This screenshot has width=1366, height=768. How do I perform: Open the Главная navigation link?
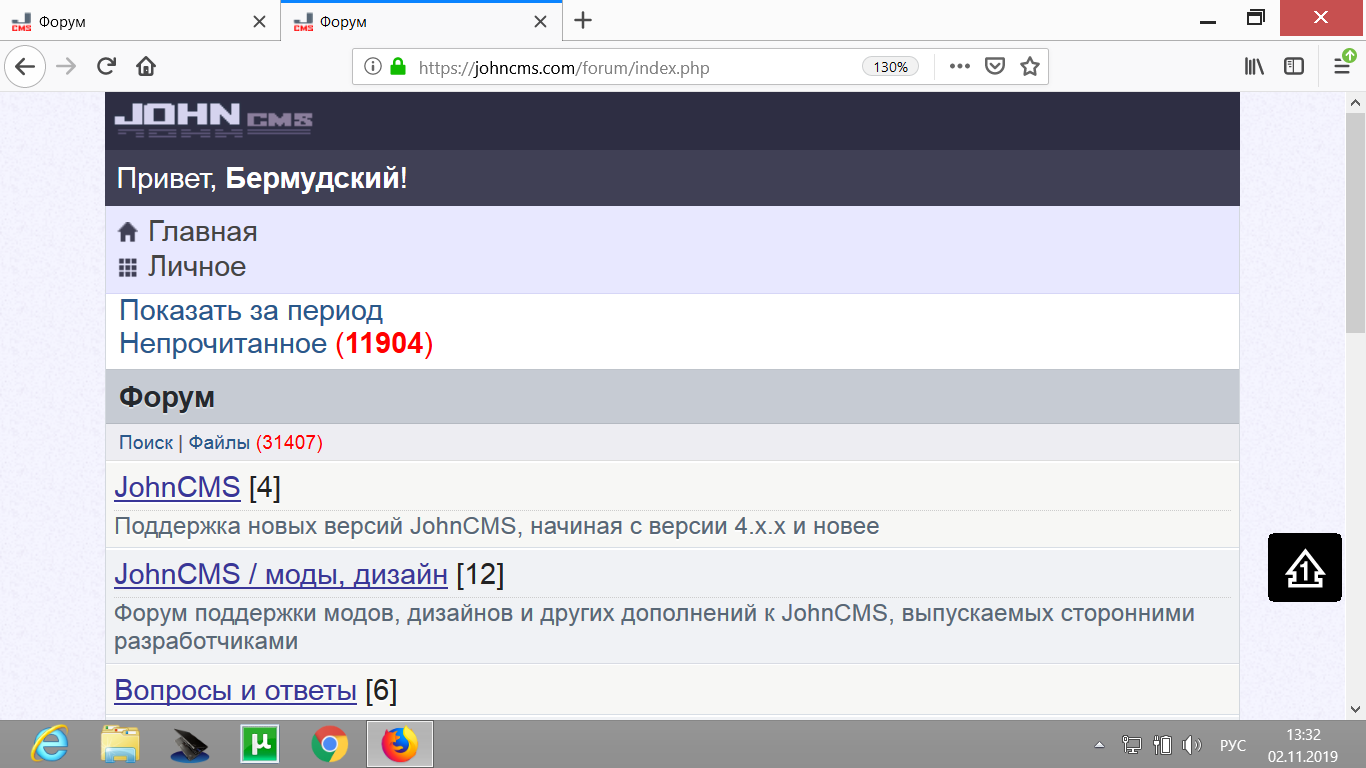point(202,232)
